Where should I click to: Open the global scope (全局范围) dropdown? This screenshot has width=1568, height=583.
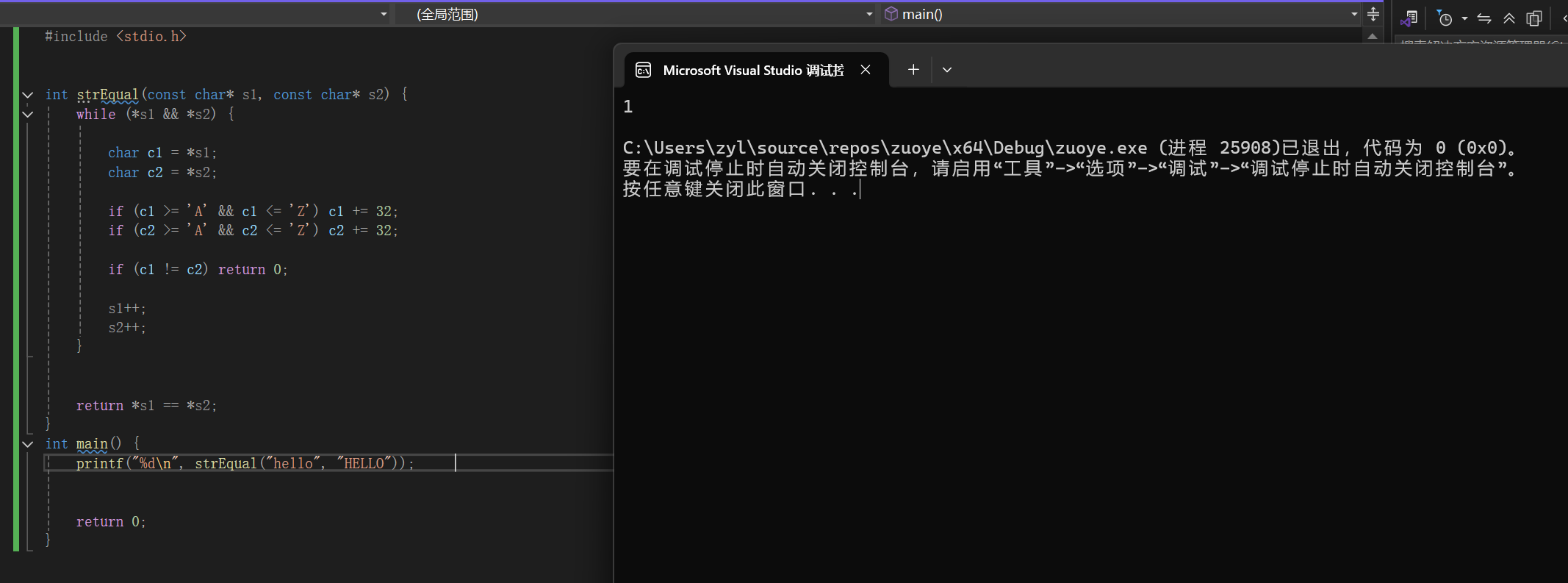636,14
